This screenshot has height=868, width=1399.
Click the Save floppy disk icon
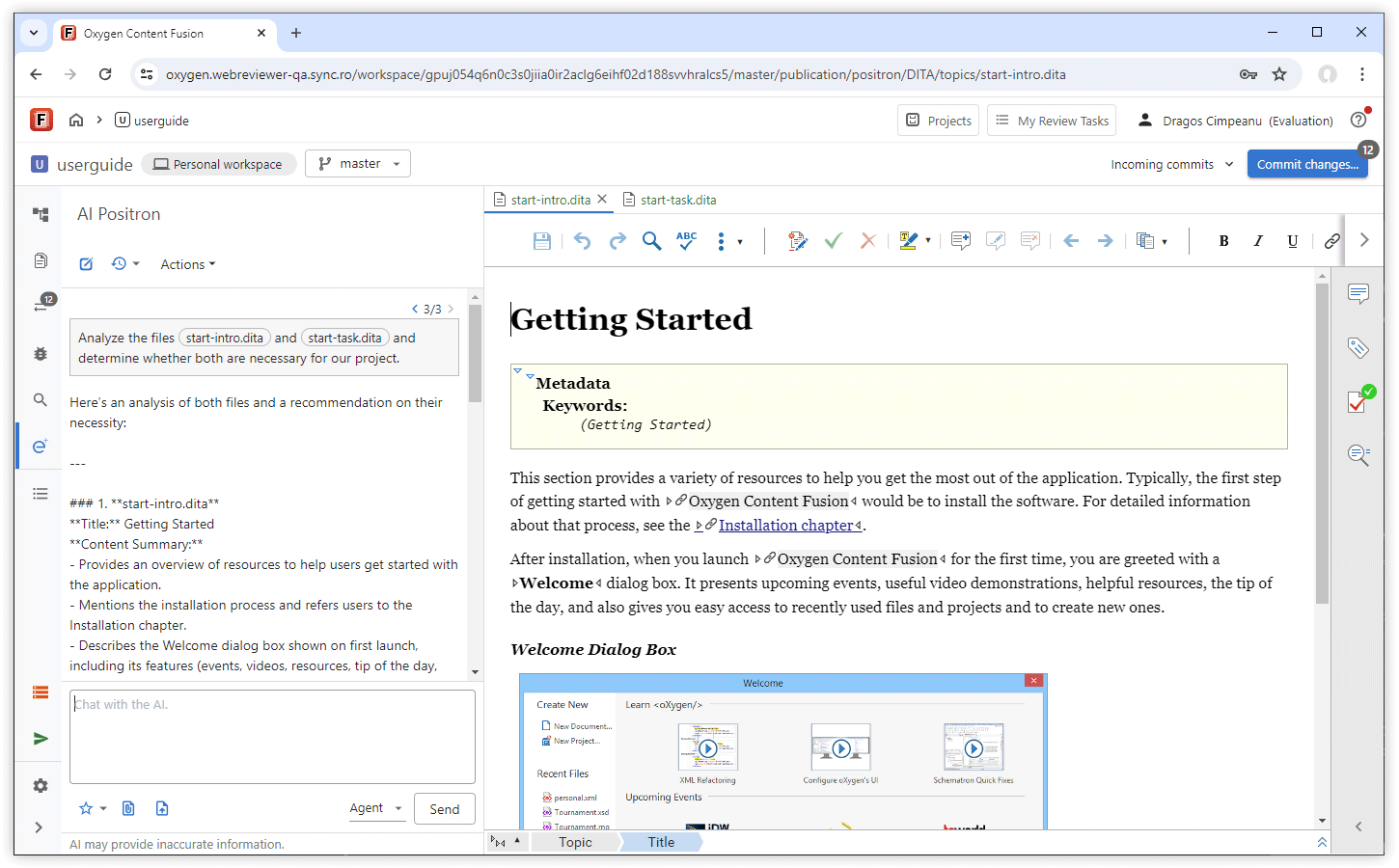542,241
